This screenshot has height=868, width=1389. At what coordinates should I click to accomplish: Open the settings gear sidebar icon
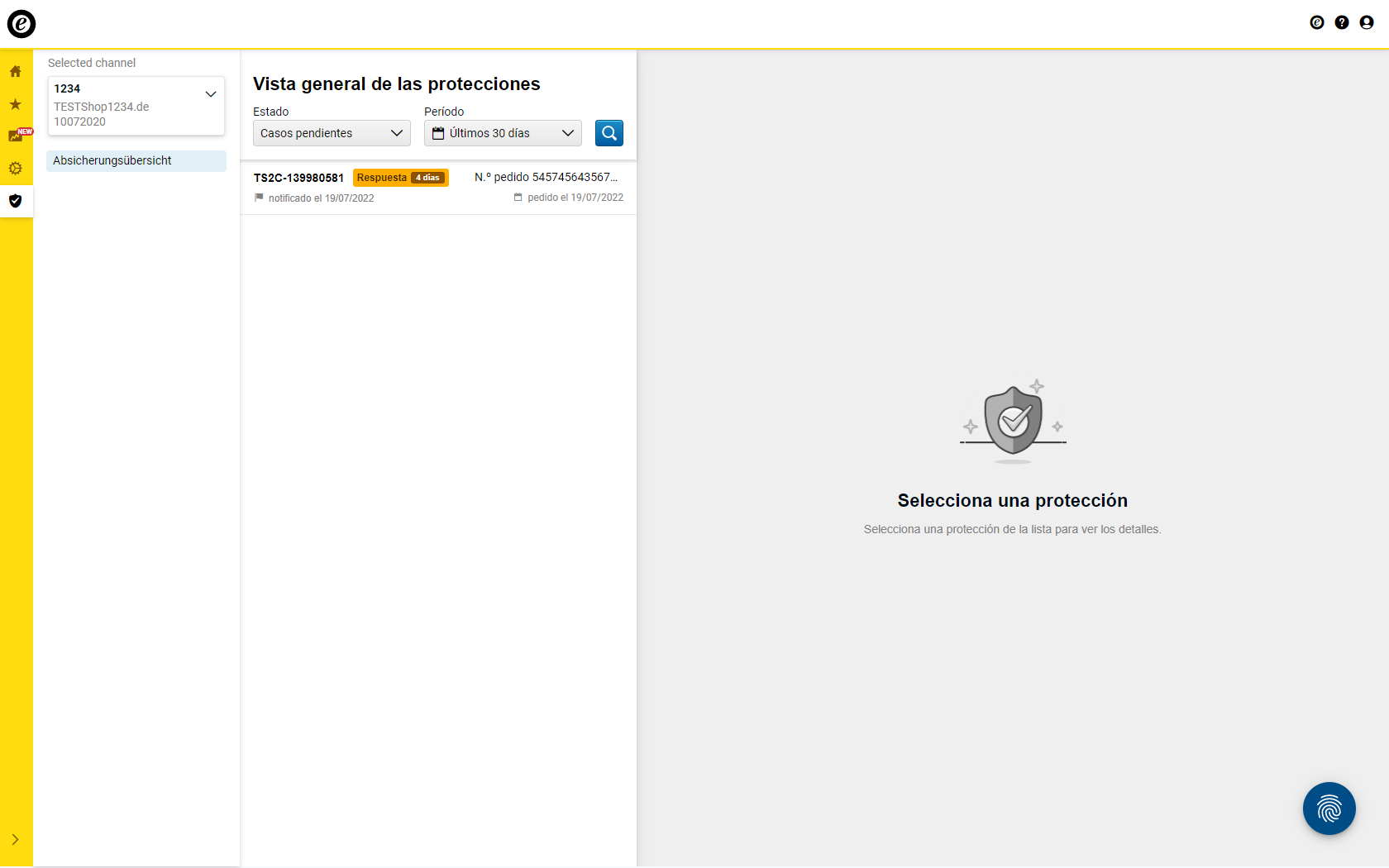click(x=16, y=169)
